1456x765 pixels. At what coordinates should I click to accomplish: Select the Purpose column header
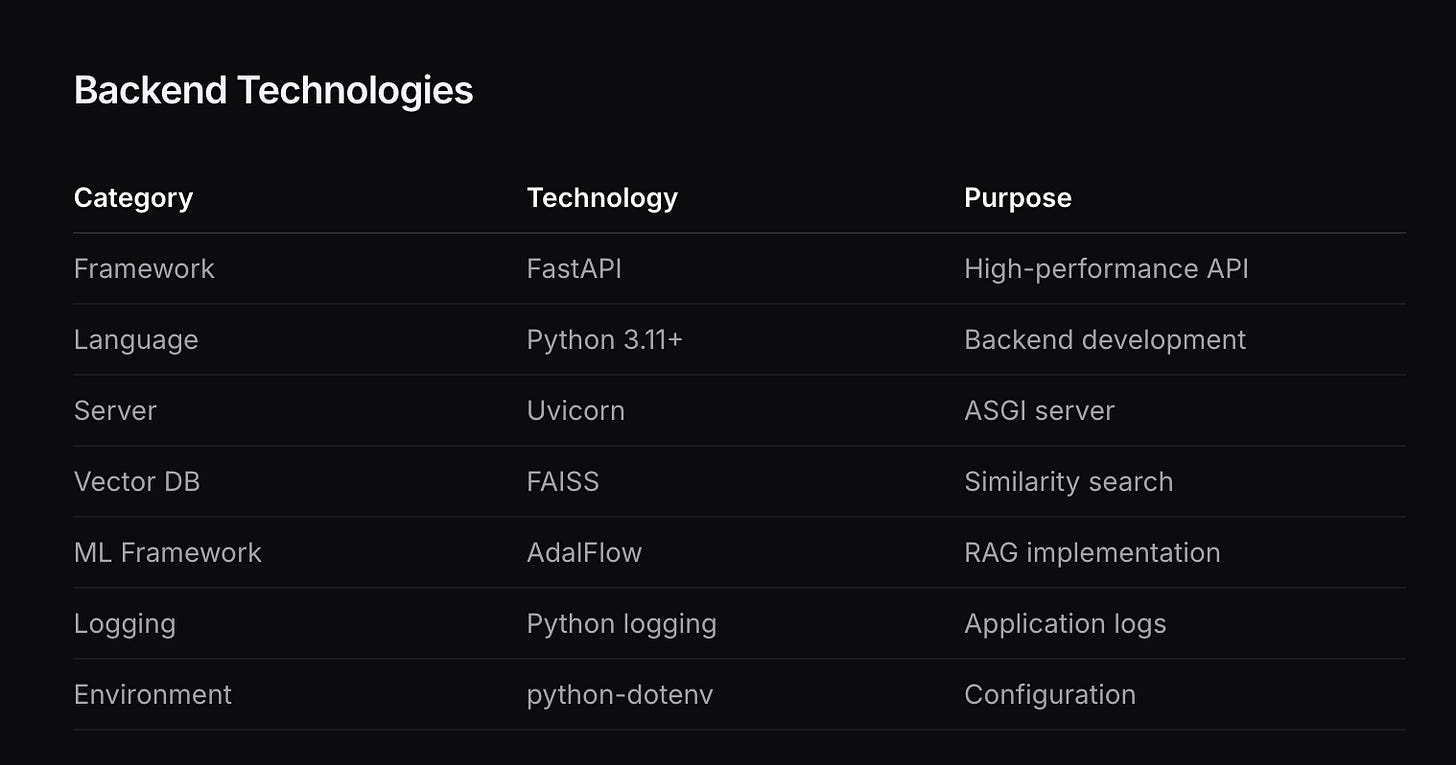tap(1018, 198)
